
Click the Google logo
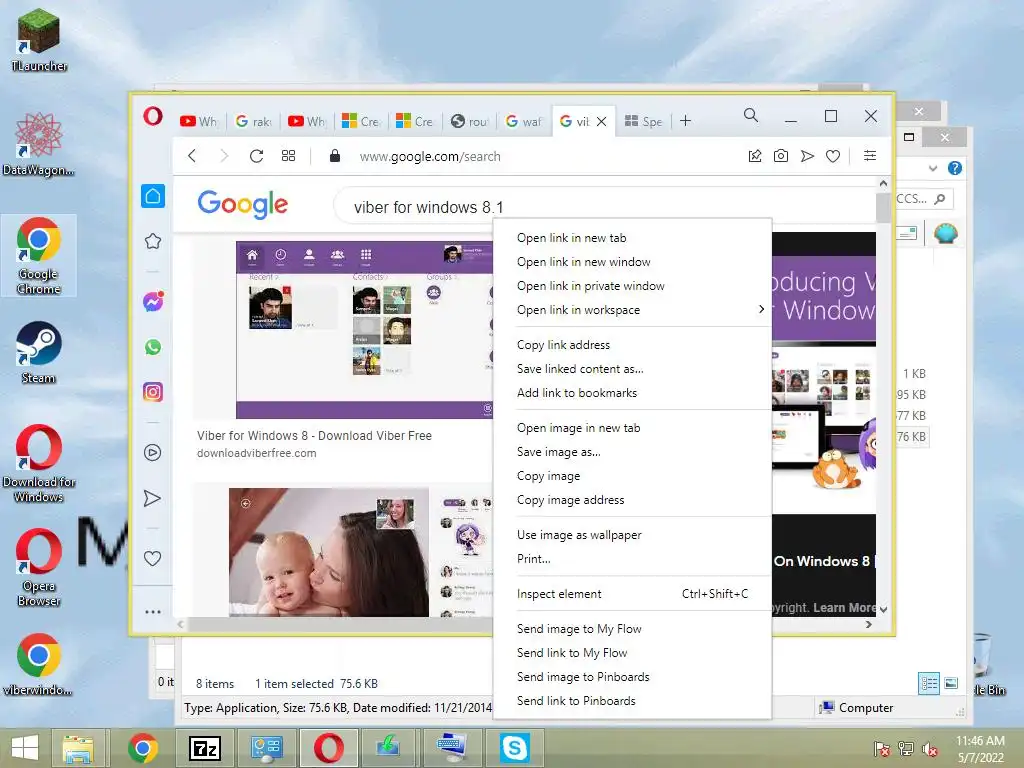(243, 204)
